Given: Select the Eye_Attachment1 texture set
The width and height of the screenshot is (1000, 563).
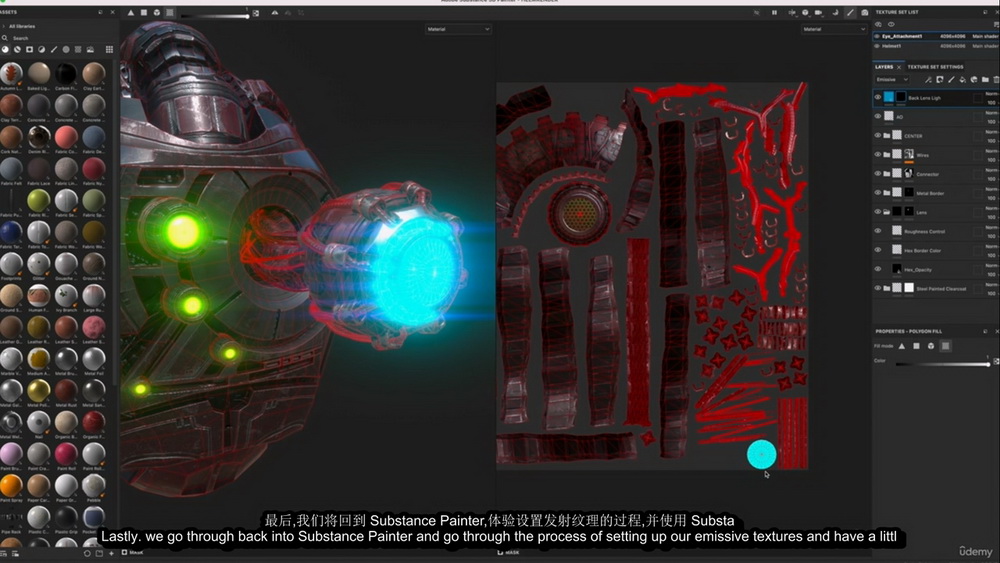Looking at the screenshot, I should point(936,36).
